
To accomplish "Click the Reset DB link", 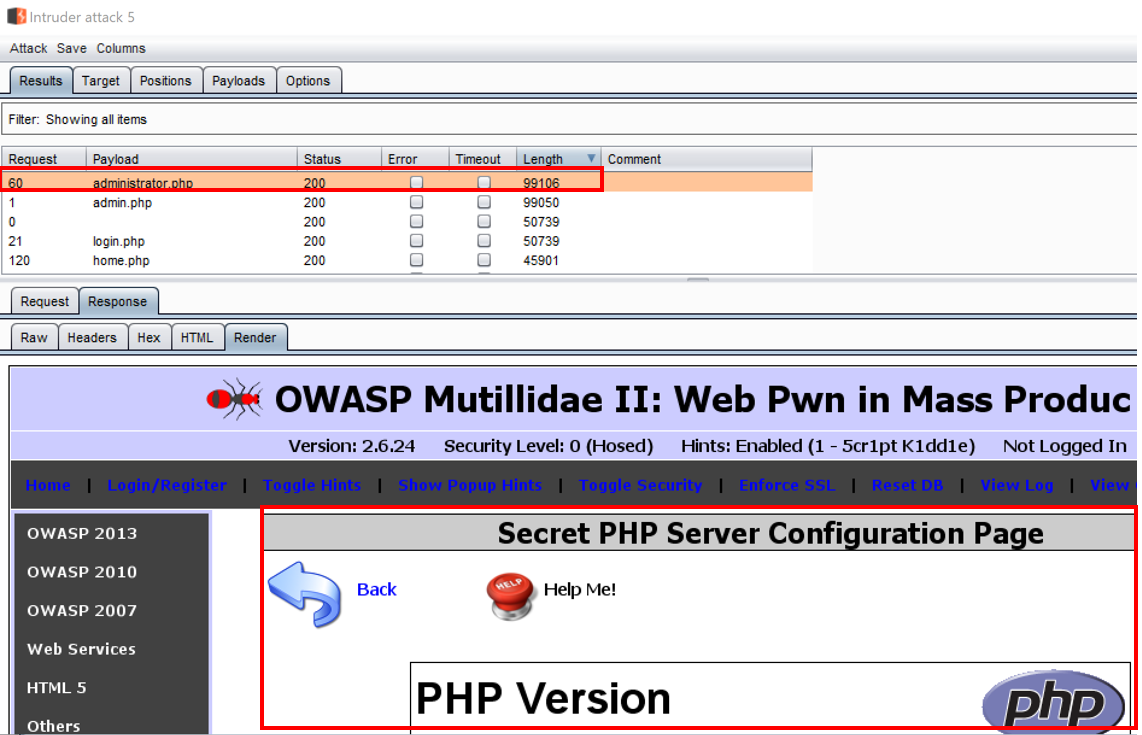I will (907, 485).
